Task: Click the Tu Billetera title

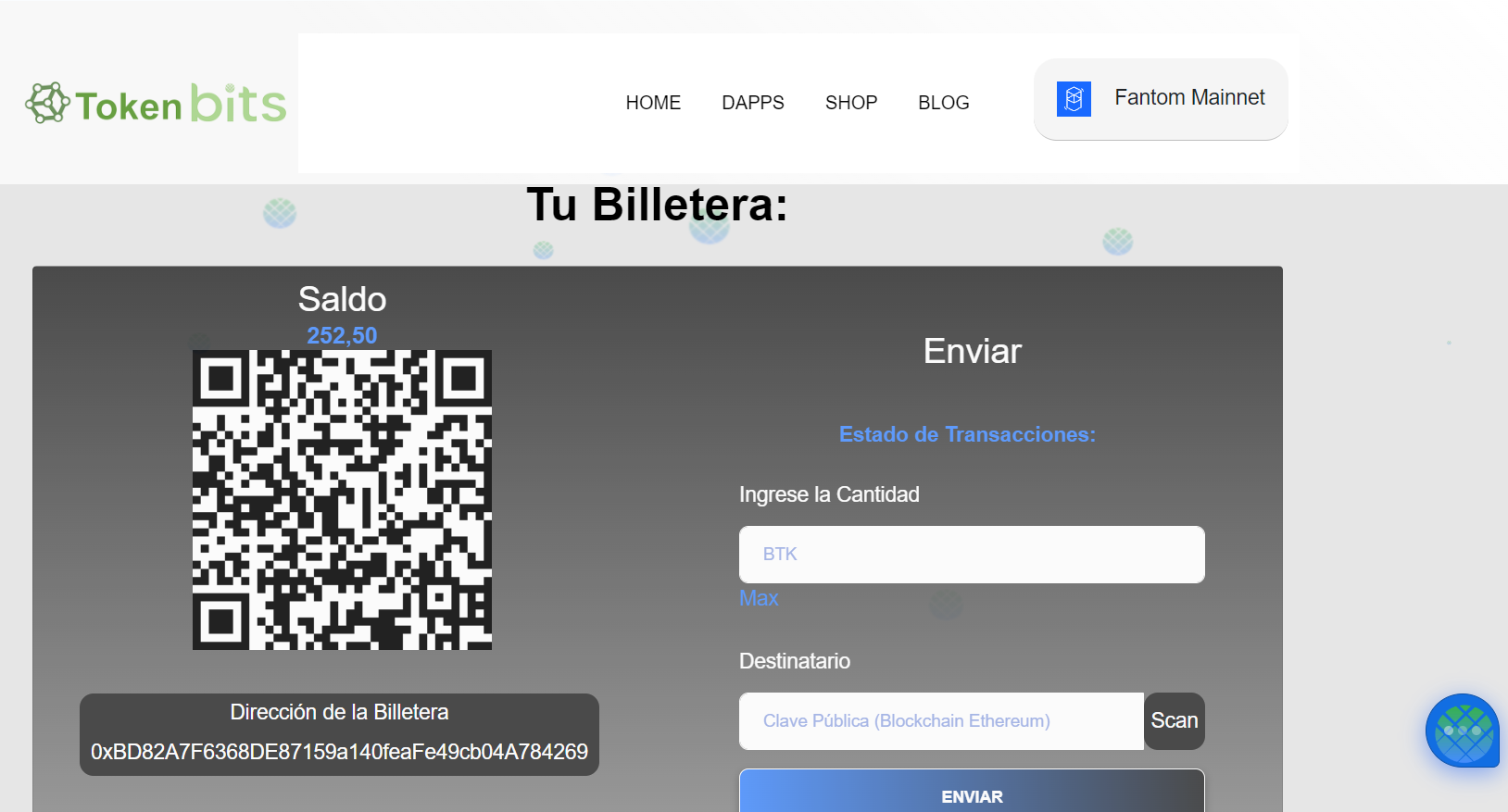Action: [x=658, y=205]
